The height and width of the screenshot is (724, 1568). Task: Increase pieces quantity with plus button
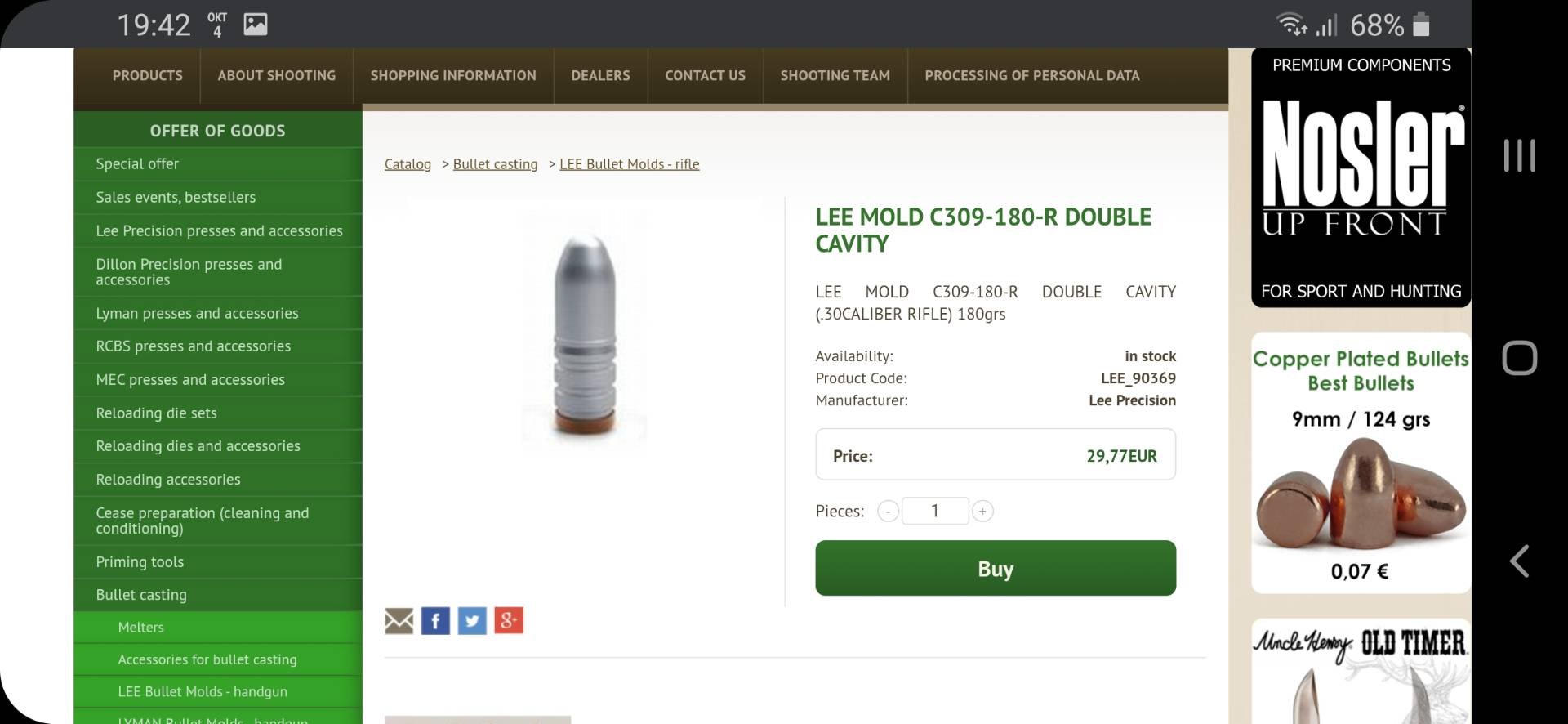[x=982, y=512]
